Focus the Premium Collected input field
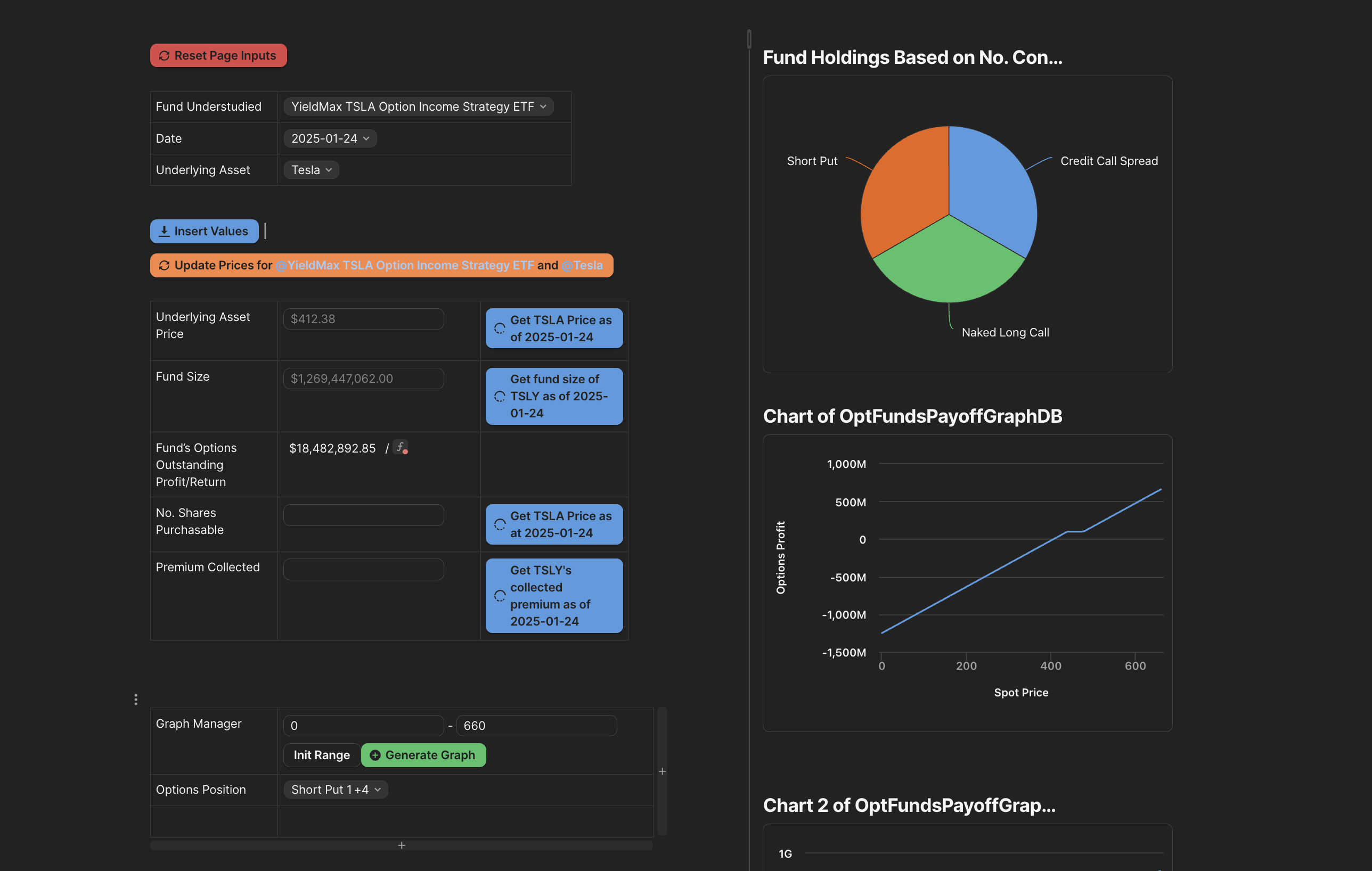The image size is (1372, 871). click(x=364, y=570)
